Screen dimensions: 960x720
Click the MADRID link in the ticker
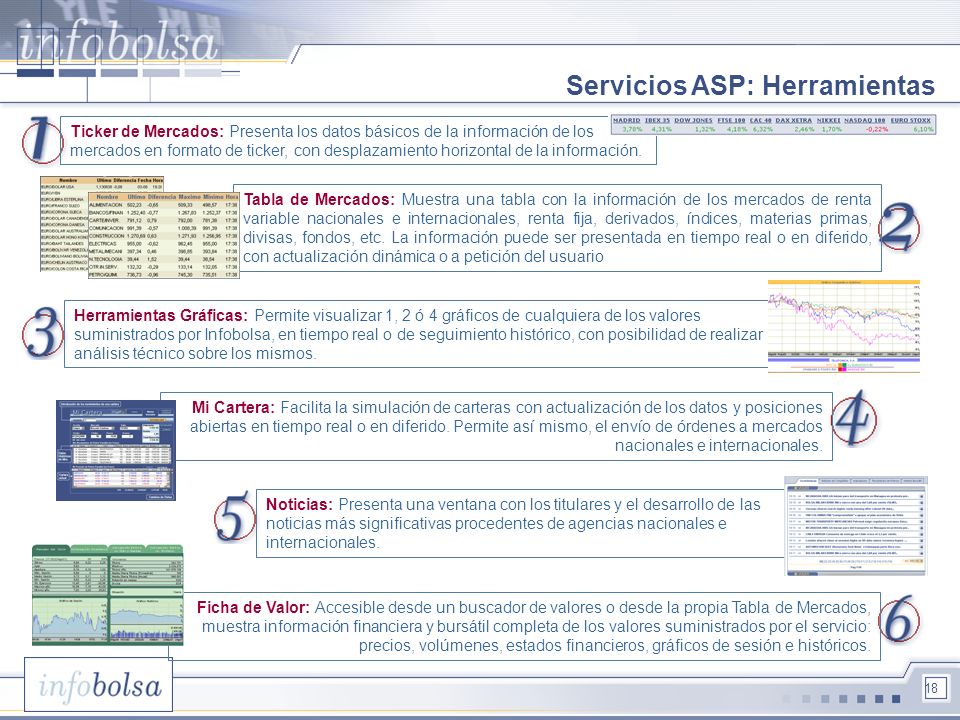pos(626,121)
